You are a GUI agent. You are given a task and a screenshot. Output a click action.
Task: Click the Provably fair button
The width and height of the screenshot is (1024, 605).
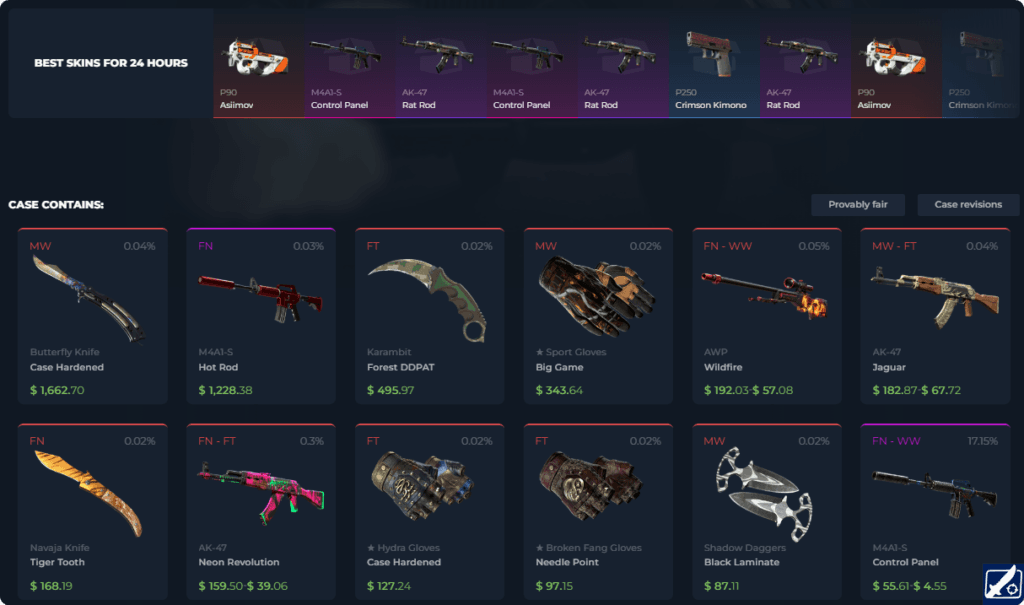pos(857,204)
